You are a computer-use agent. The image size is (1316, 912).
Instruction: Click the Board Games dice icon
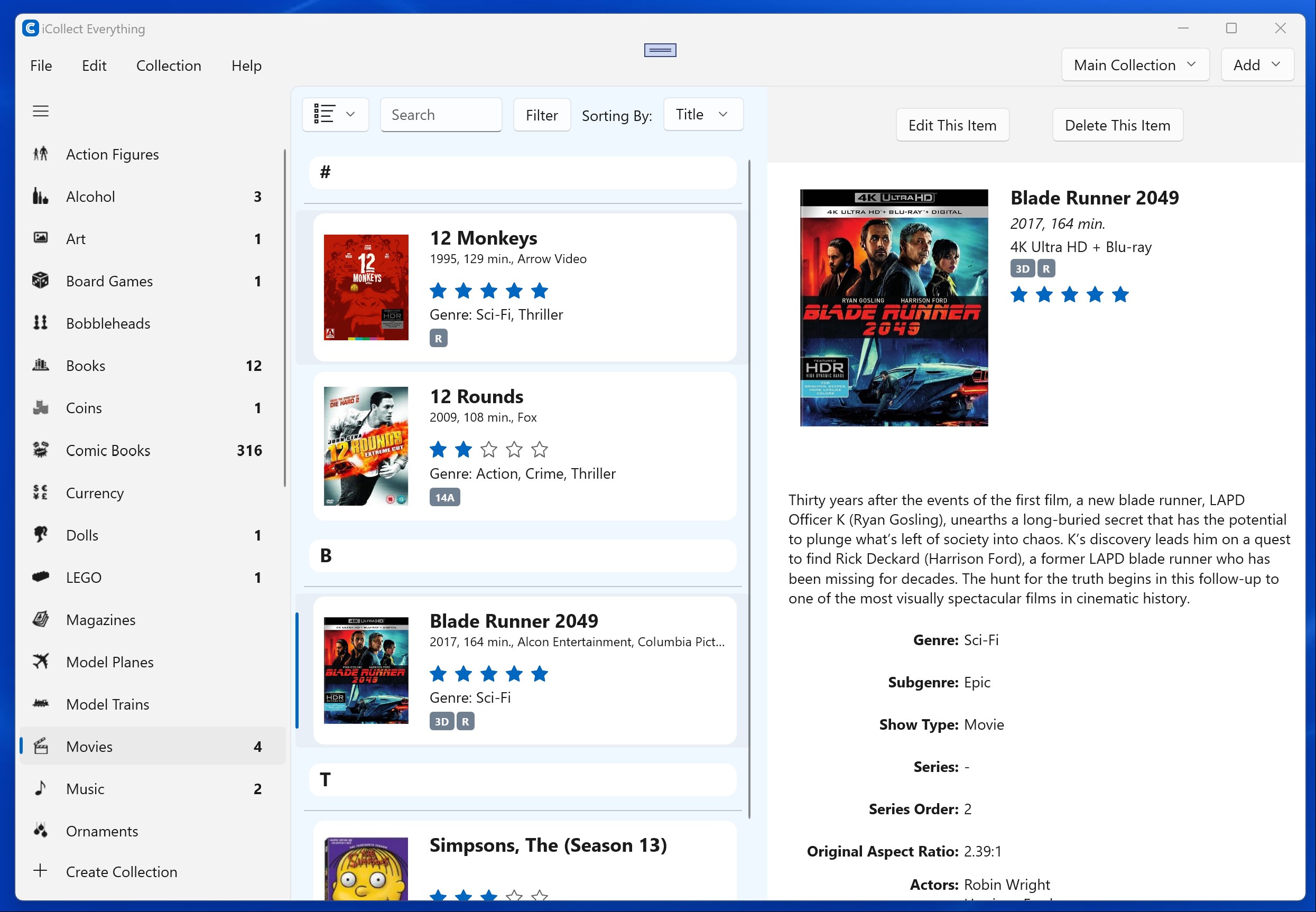(40, 281)
